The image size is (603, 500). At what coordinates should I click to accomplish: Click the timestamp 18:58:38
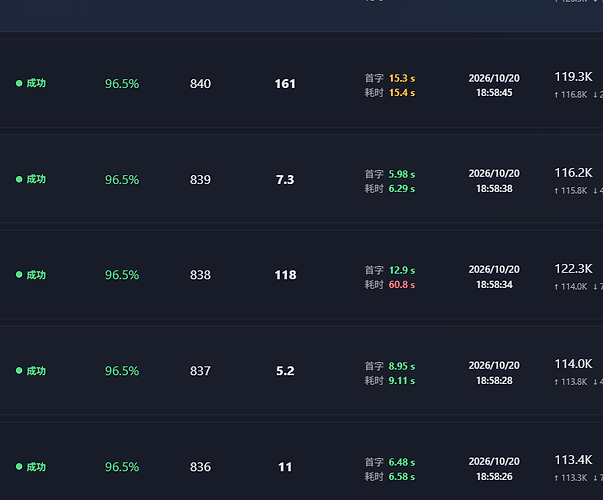pos(494,189)
